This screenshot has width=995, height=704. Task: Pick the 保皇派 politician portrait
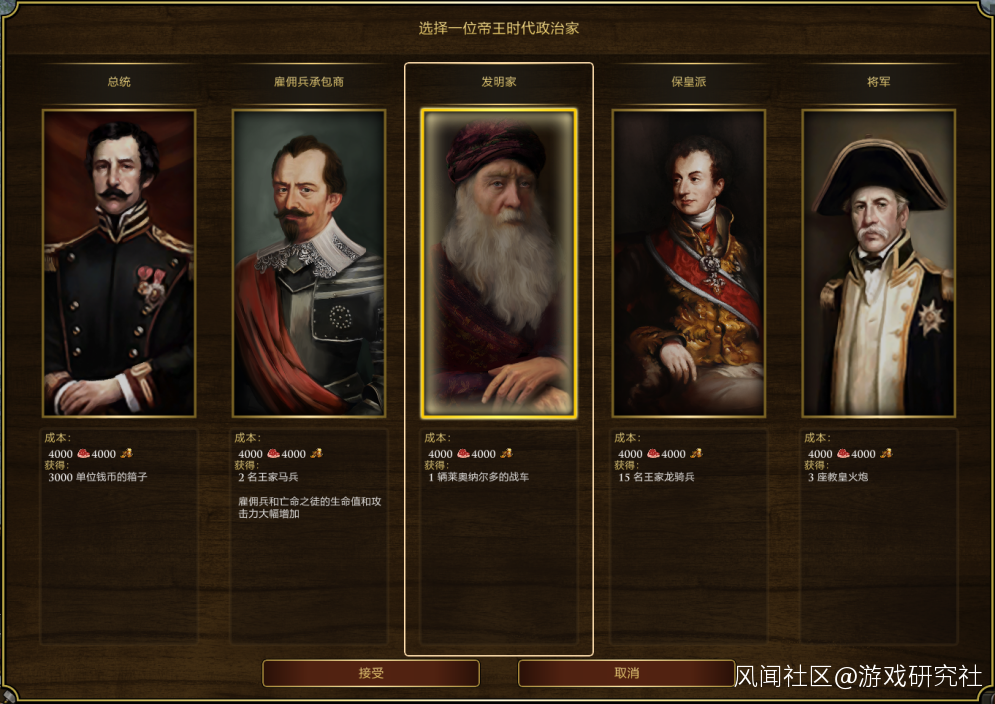tap(689, 263)
